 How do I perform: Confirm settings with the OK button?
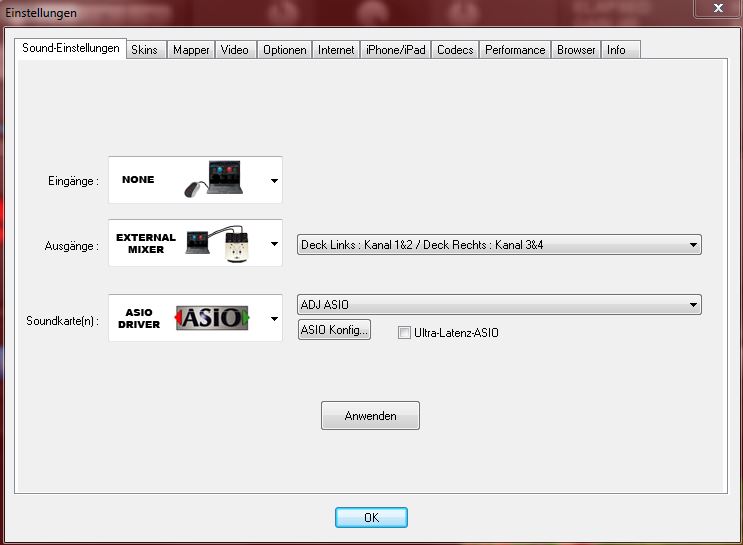(371, 518)
